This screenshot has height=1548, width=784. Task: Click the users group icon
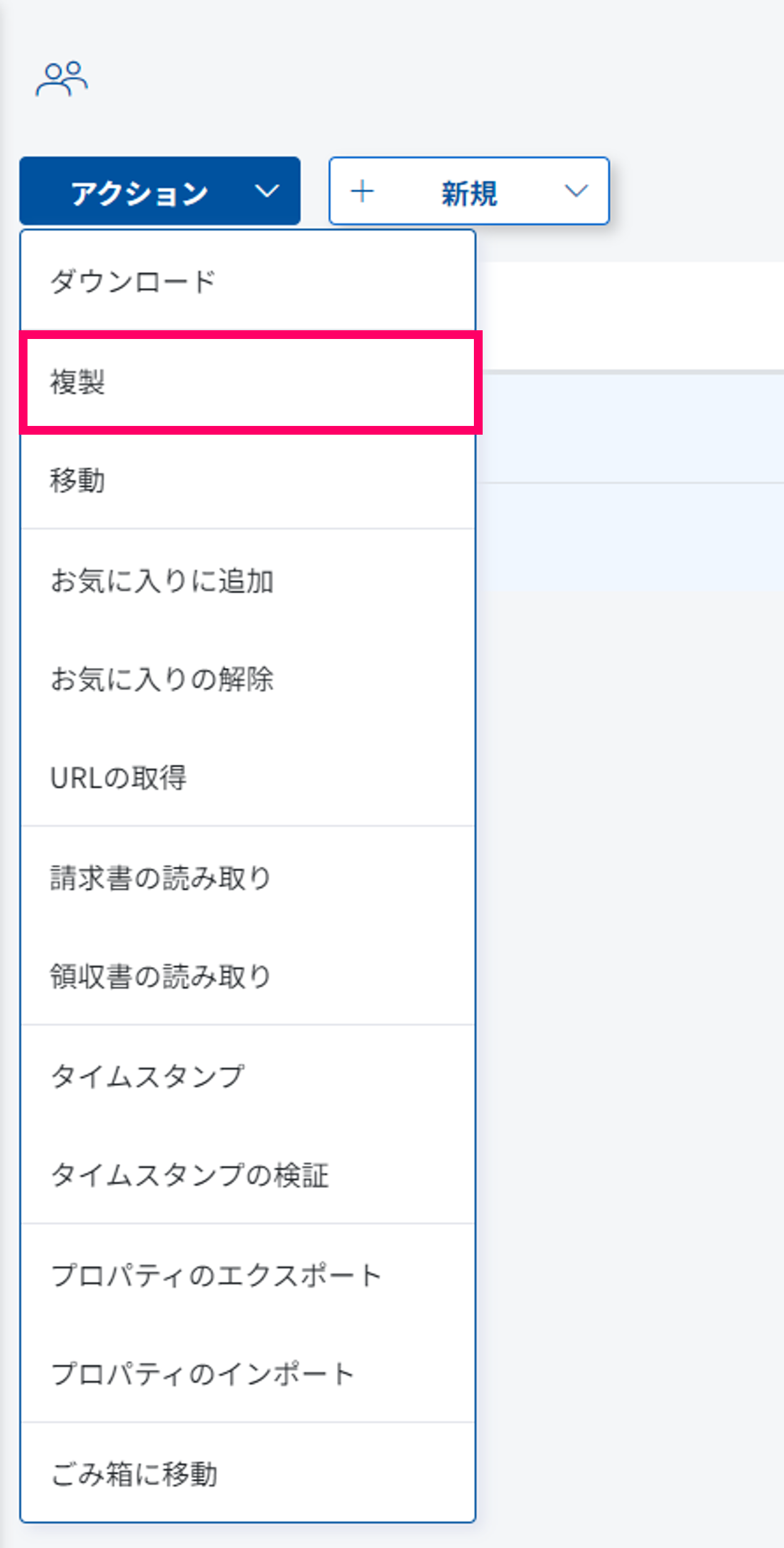(61, 79)
